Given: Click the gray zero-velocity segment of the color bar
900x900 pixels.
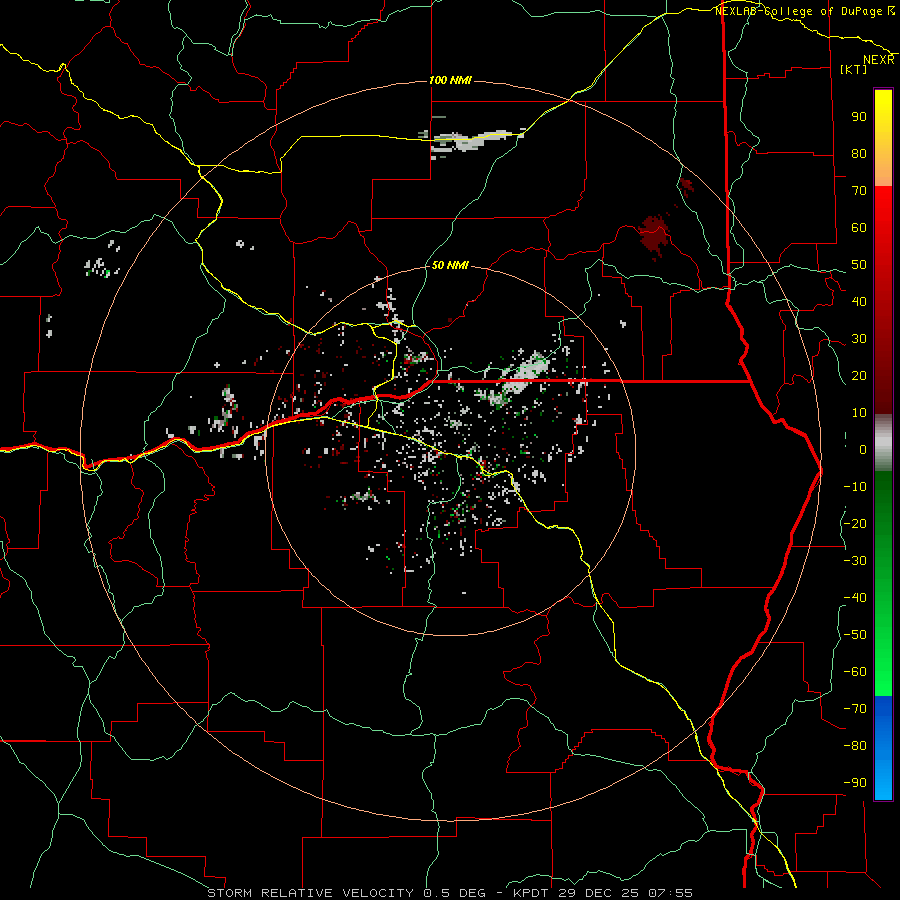Looking at the screenshot, I should click(883, 443).
